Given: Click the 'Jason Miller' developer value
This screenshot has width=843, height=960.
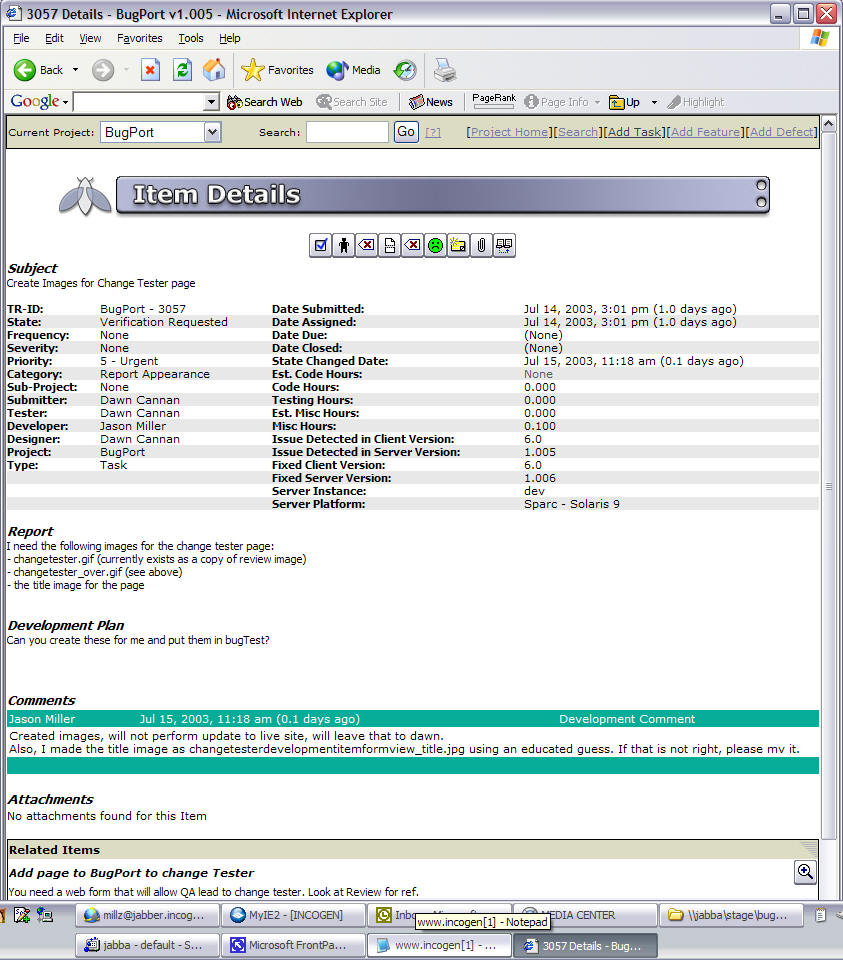Looking at the screenshot, I should click(133, 426).
